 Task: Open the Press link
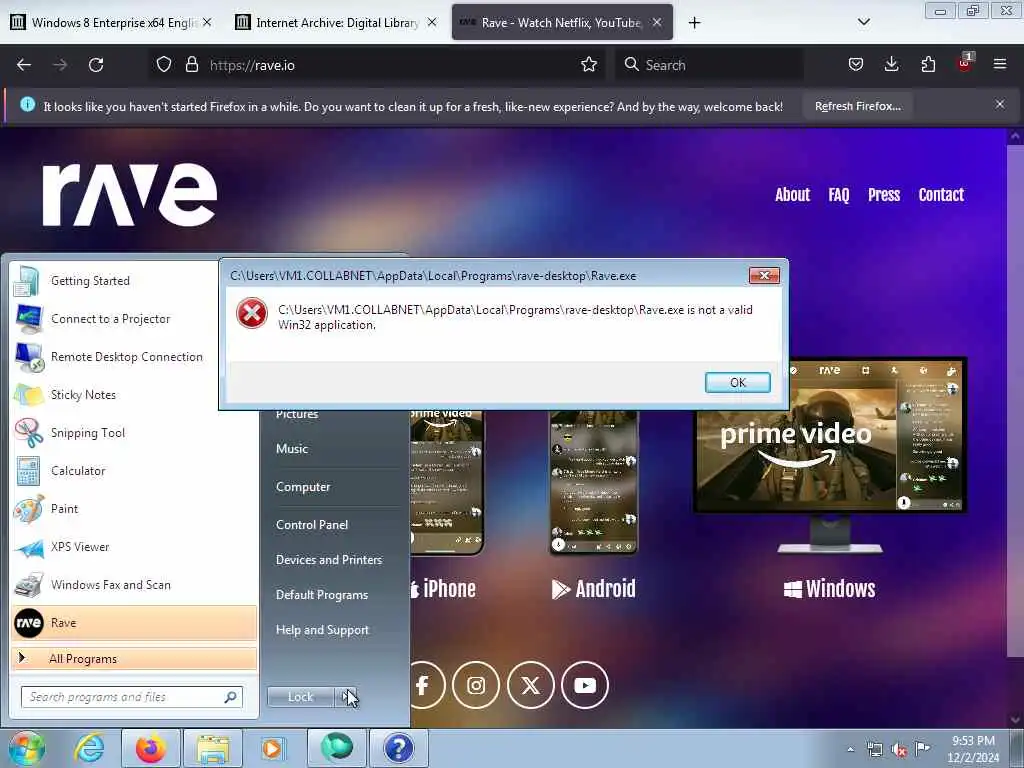tap(884, 195)
